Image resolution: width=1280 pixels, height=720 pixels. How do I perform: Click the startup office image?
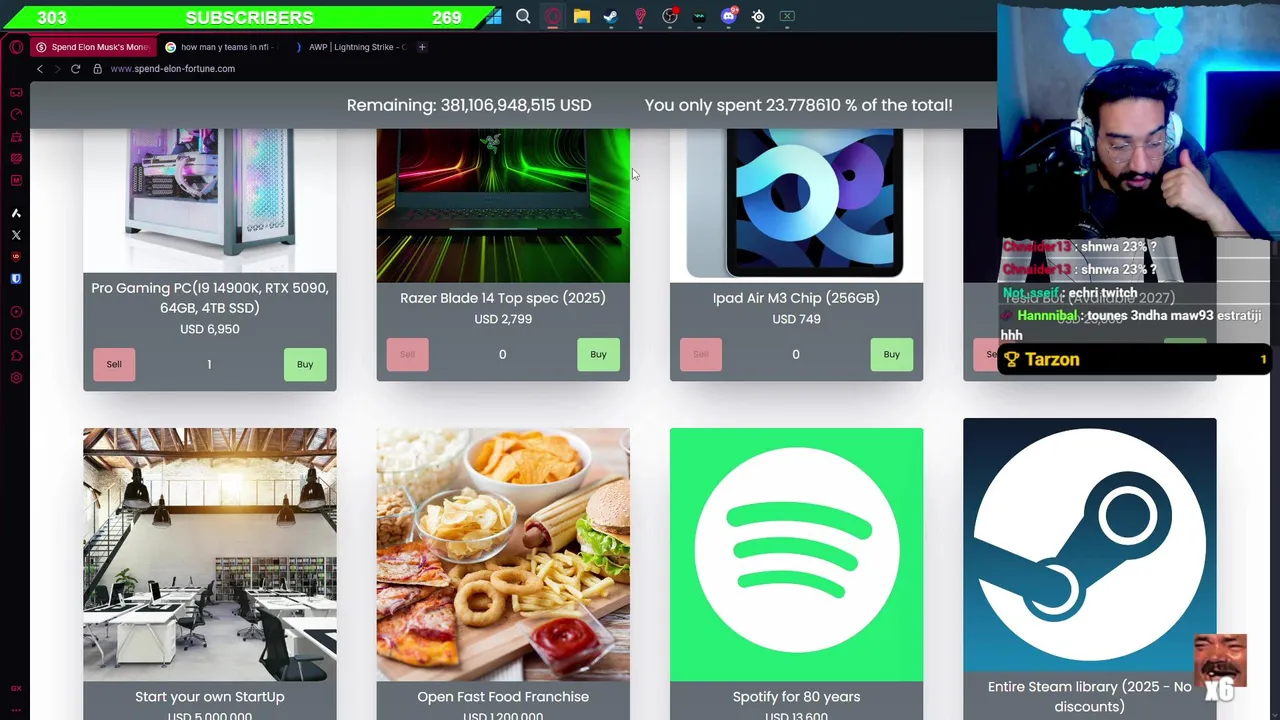tap(210, 554)
